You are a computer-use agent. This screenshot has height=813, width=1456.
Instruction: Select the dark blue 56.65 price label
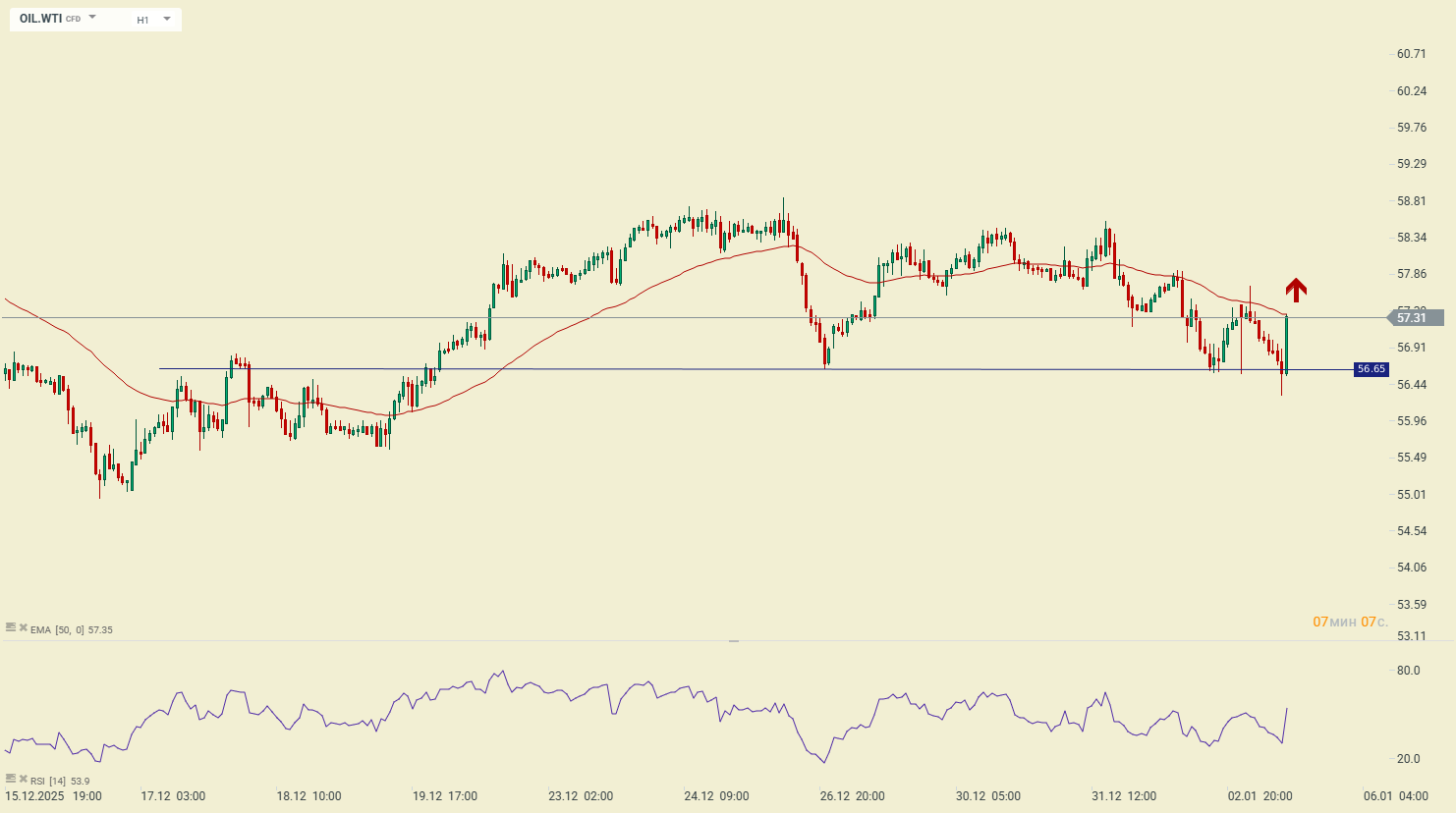(1371, 369)
